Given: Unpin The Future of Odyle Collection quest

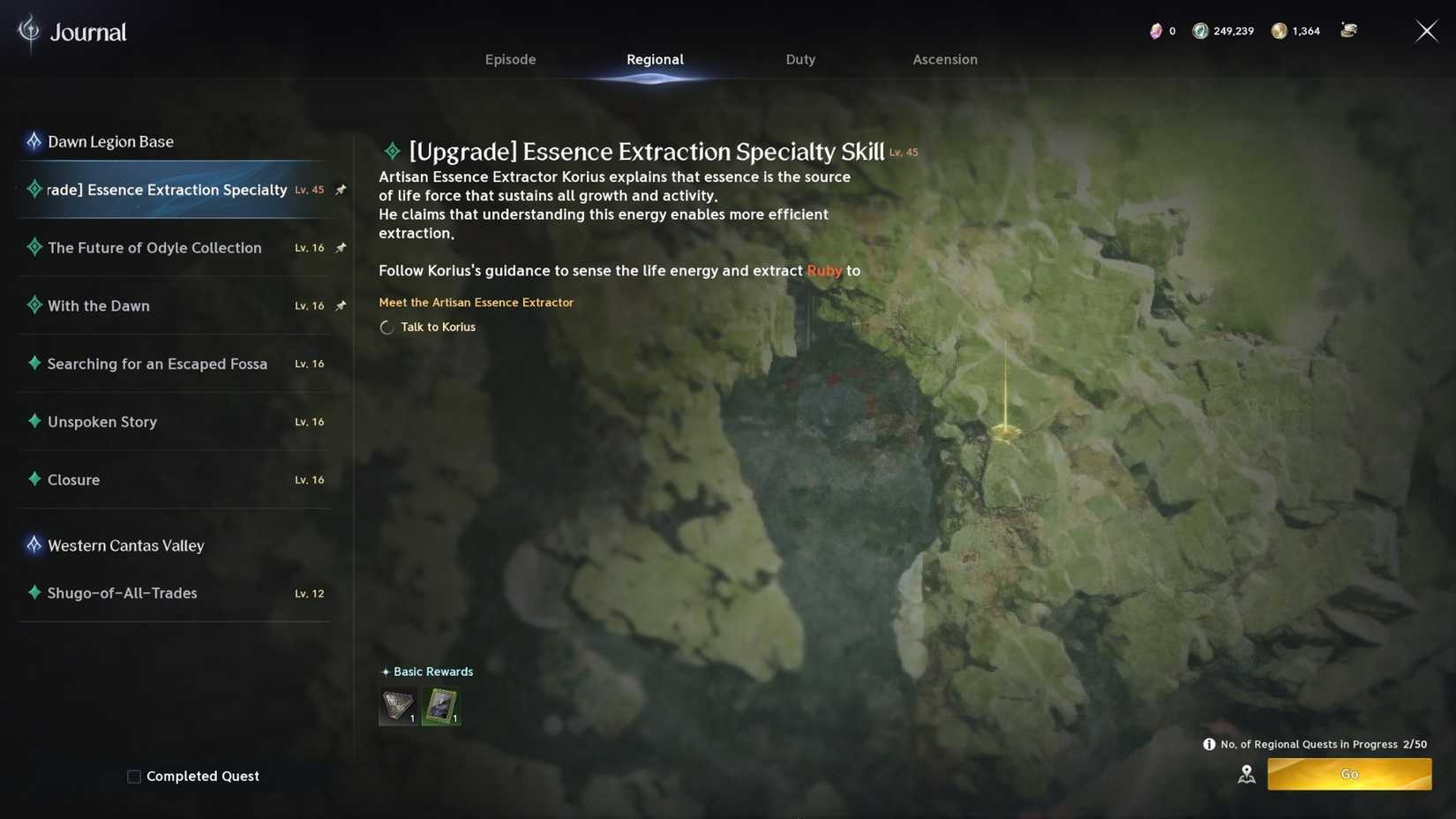Looking at the screenshot, I should [x=341, y=248].
